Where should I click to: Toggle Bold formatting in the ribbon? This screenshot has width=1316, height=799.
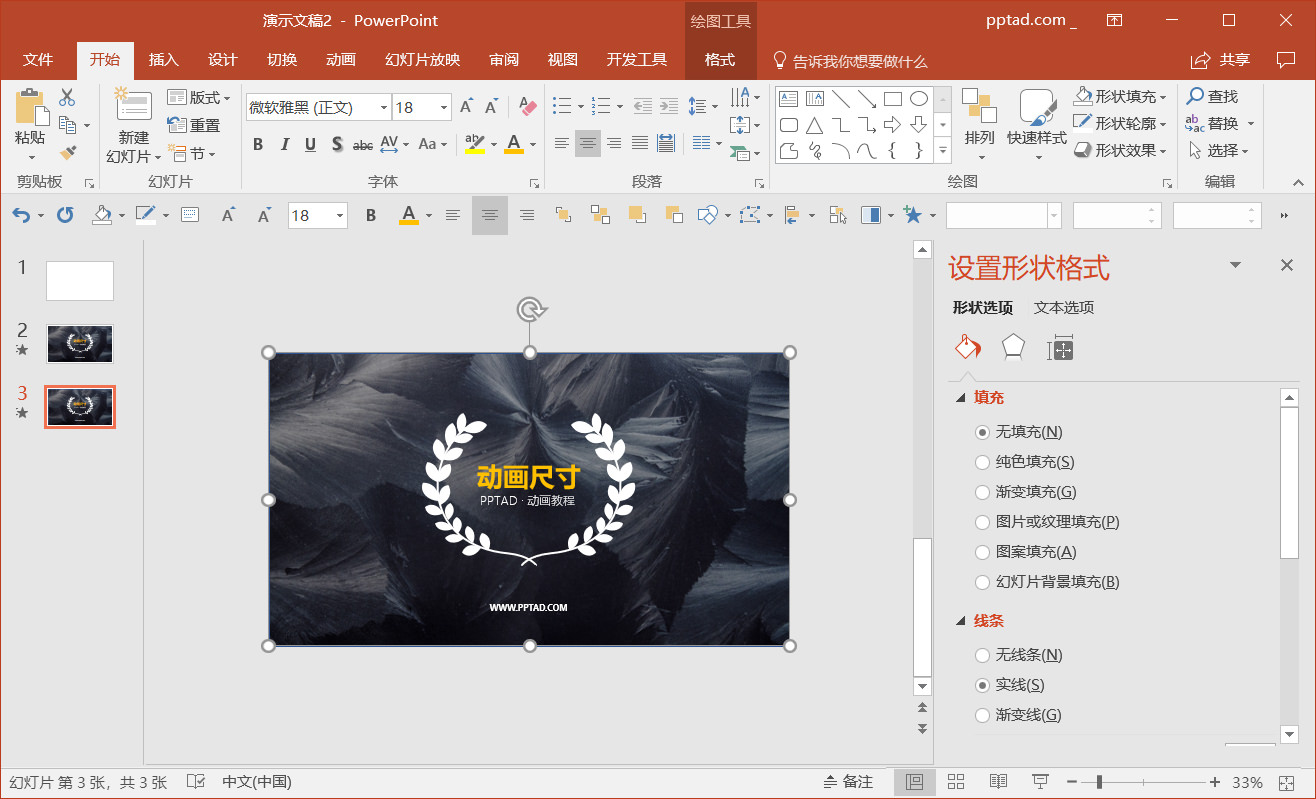[258, 144]
